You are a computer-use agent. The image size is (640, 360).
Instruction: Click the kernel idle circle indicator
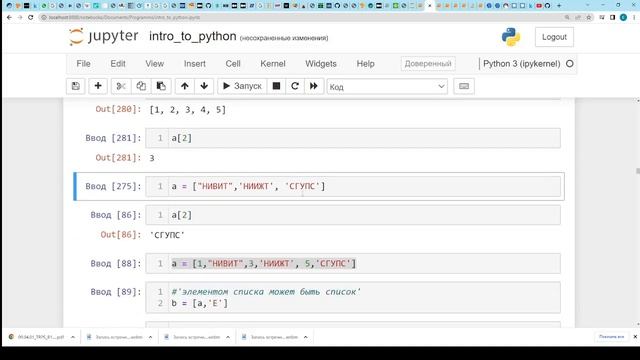[570, 64]
